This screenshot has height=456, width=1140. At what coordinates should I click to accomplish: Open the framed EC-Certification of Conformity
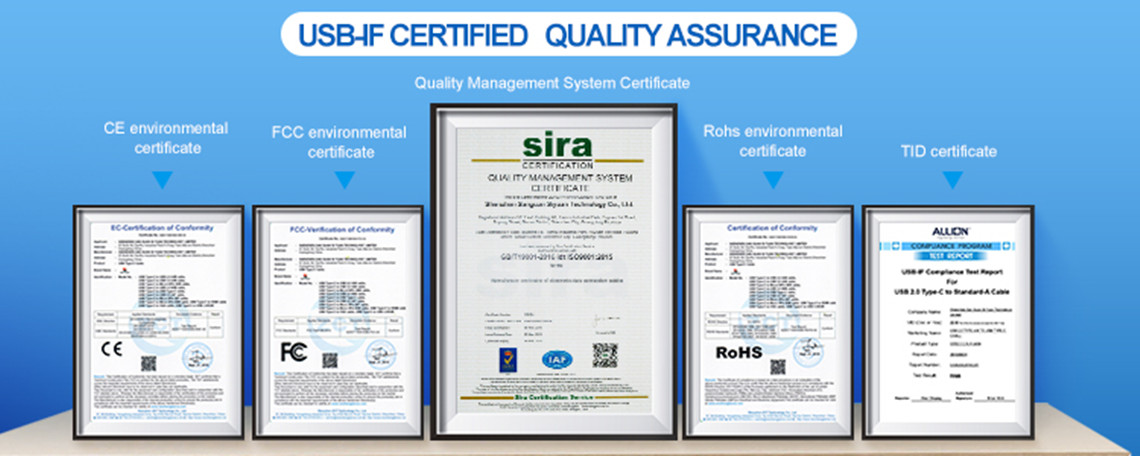tap(158, 322)
